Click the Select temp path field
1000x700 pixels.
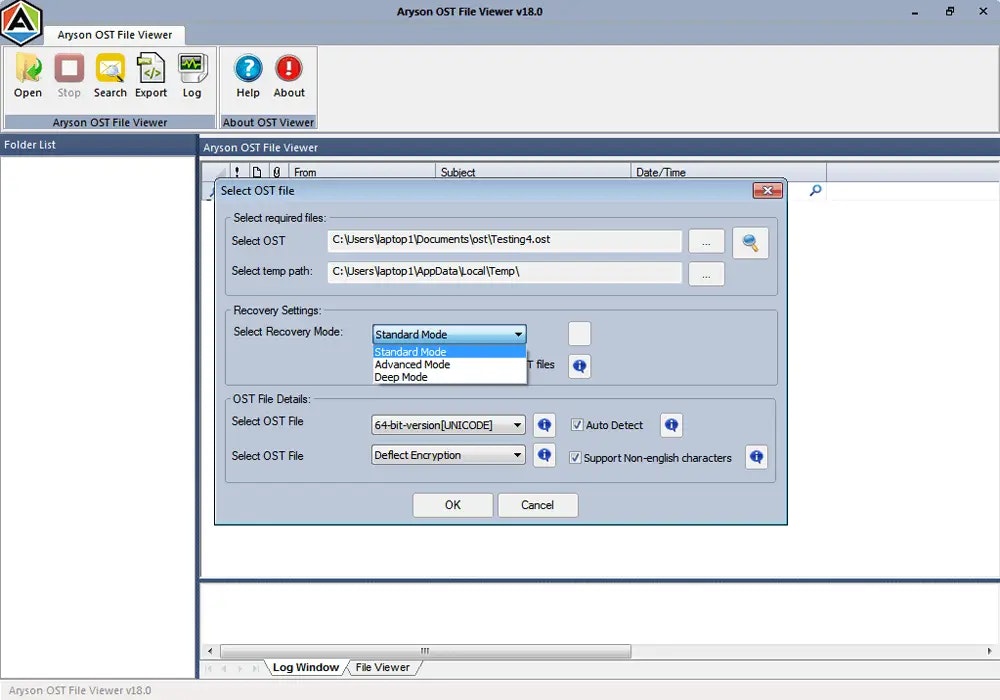pyautogui.click(x=504, y=272)
